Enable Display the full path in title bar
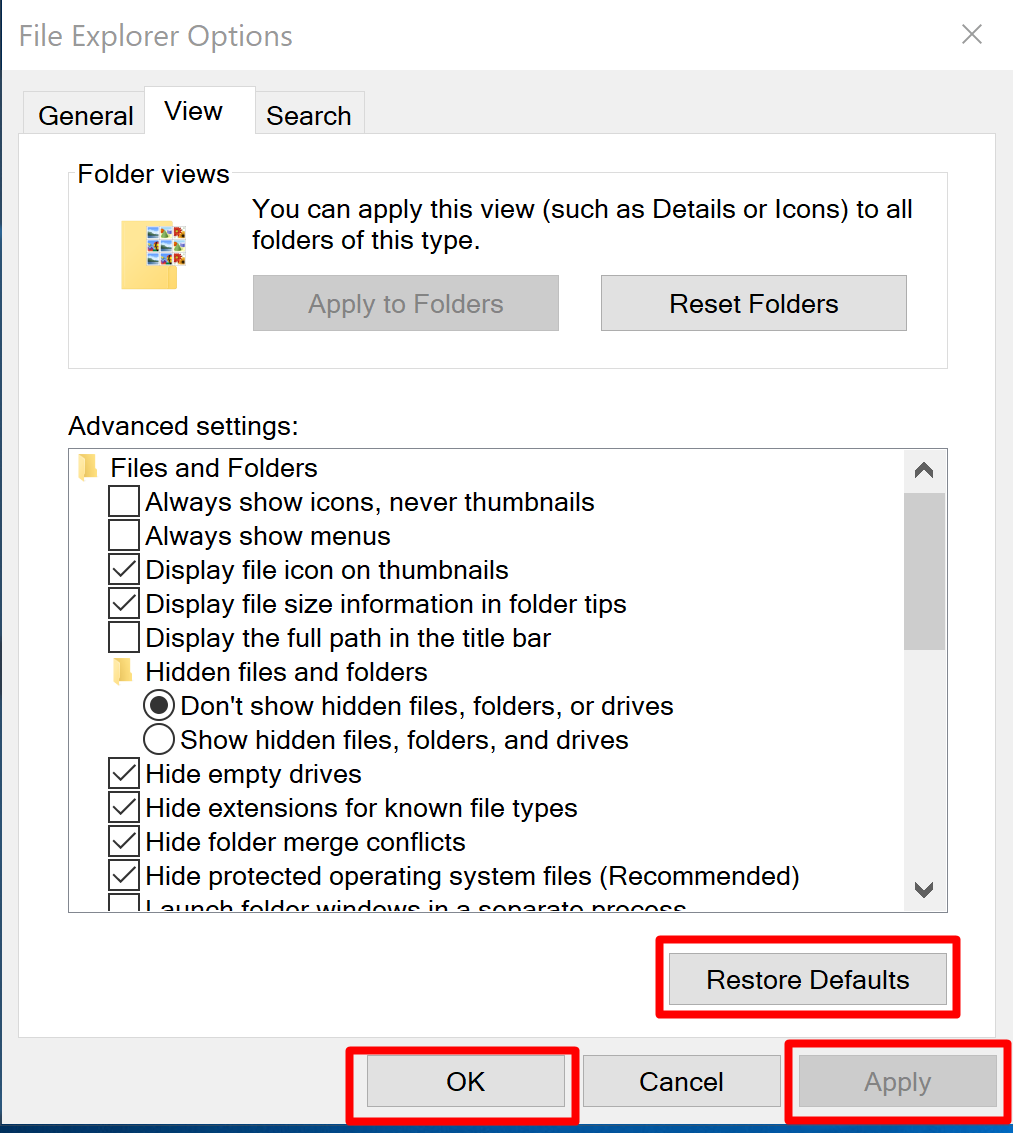Viewport: 1013px width, 1133px height. [124, 638]
